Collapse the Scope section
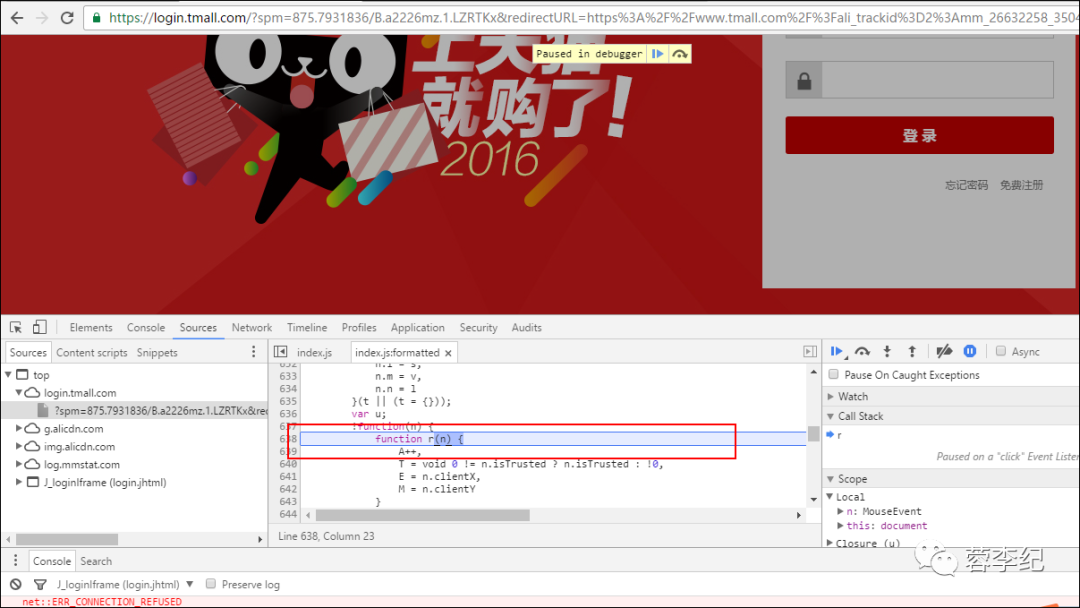1080x608 pixels. [x=831, y=479]
